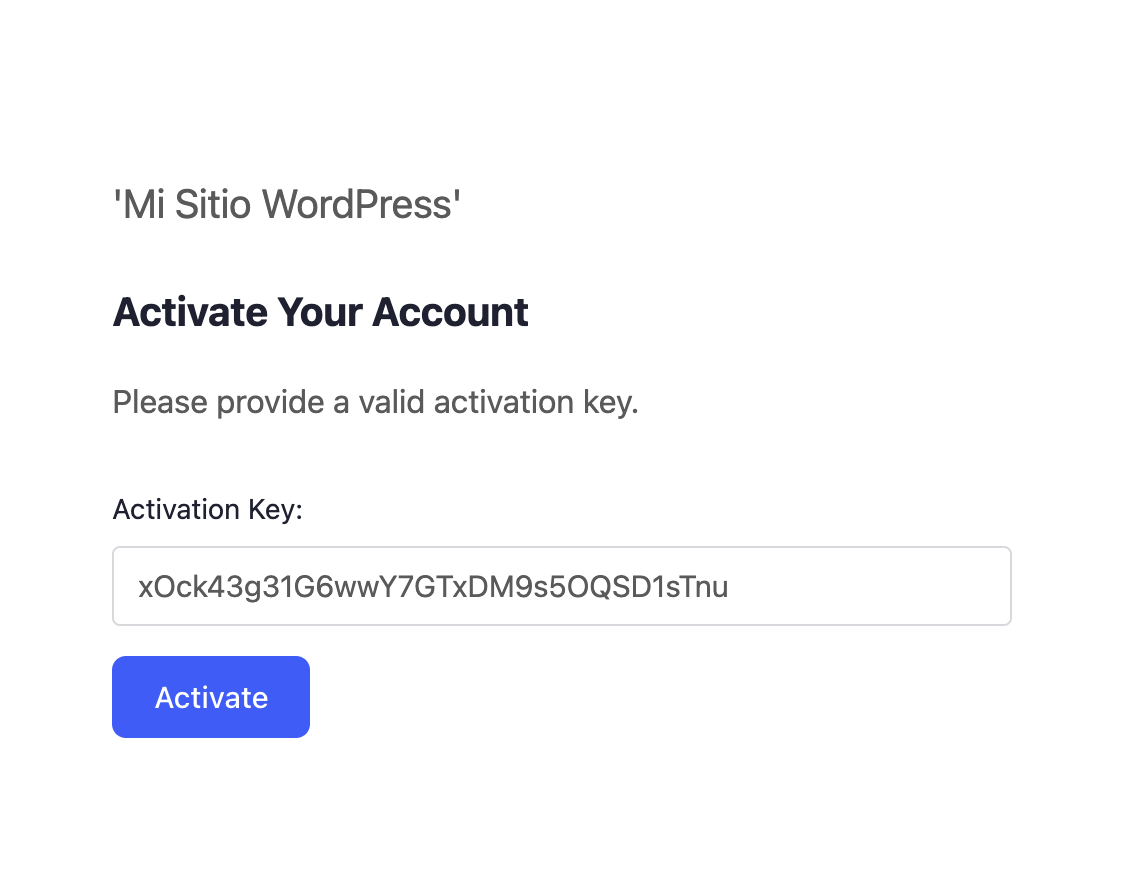Click the text box containing xOck43g31G6 key
1148x896 pixels.
(x=561, y=586)
